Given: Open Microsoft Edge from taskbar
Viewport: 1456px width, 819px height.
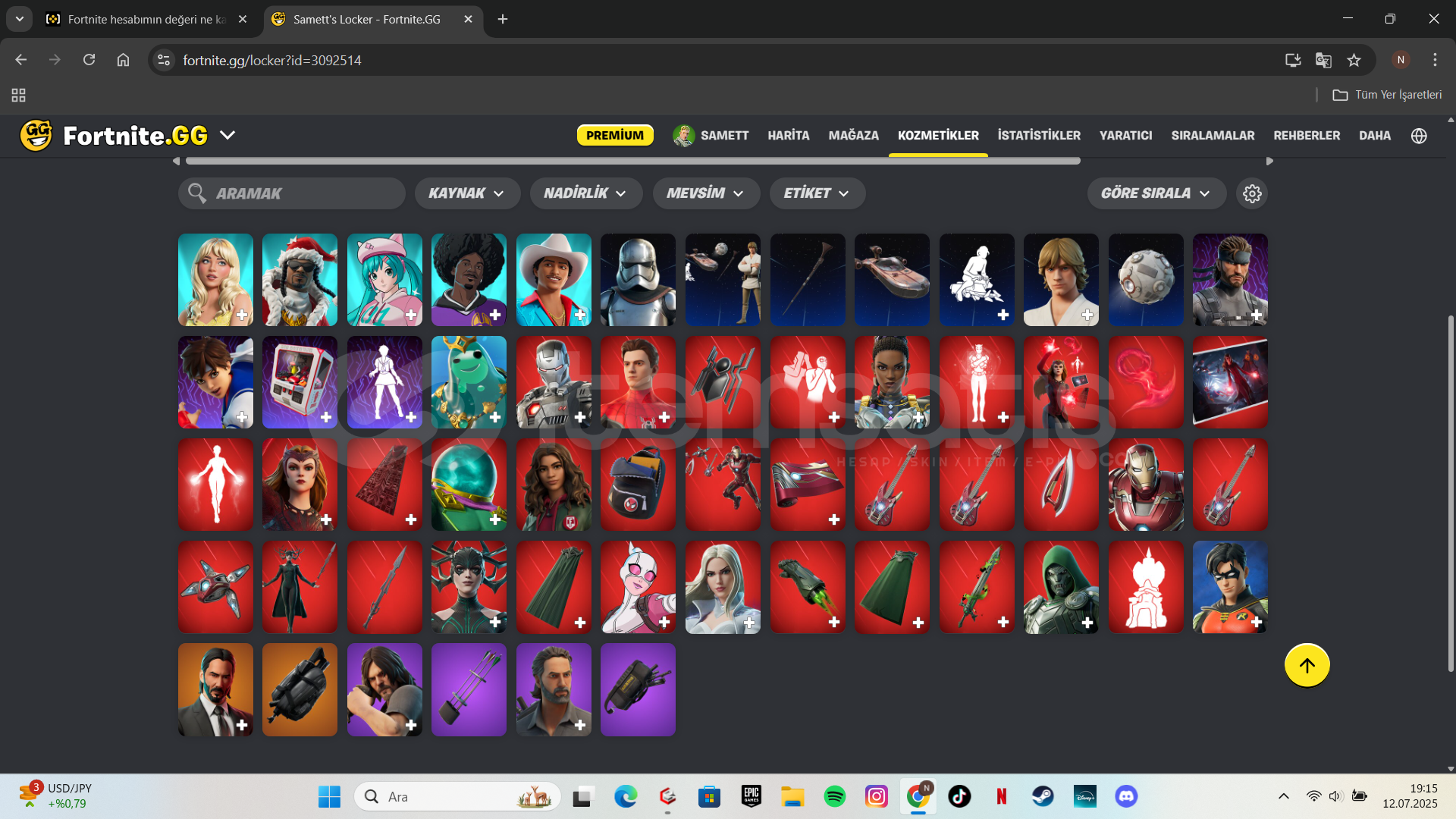Looking at the screenshot, I should pos(626,796).
